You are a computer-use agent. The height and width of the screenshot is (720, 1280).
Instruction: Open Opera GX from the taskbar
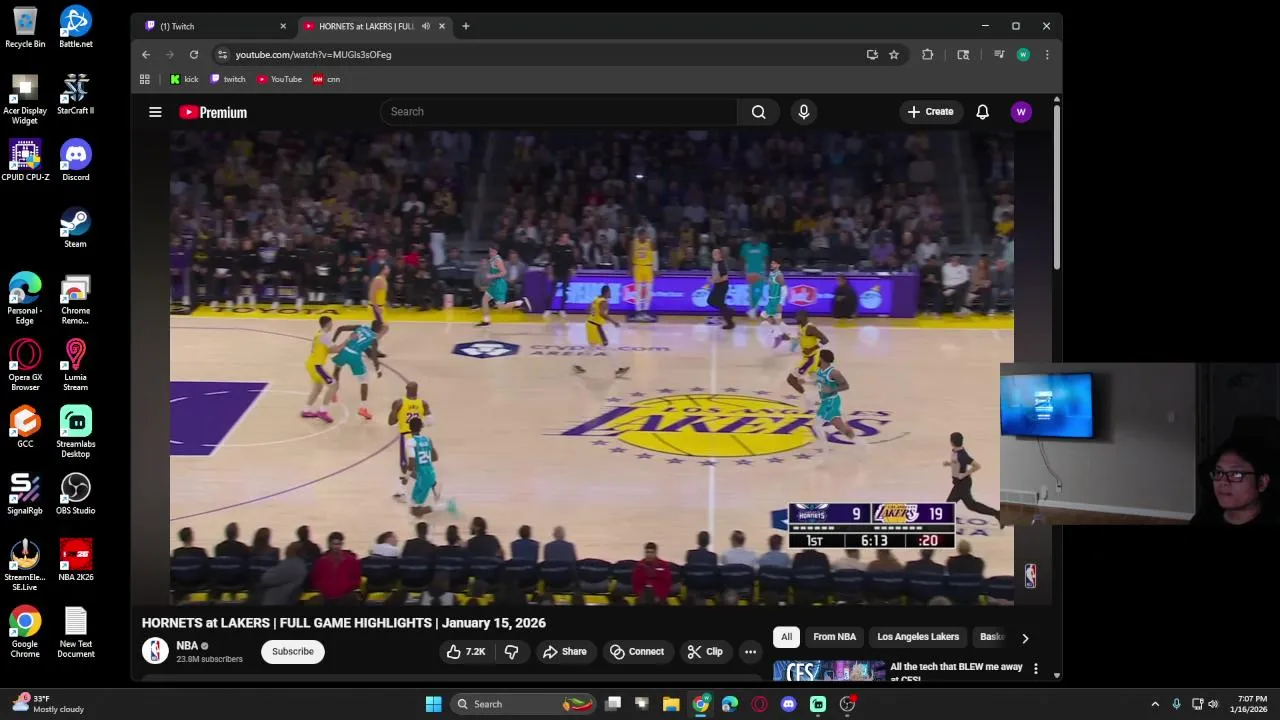[759, 704]
